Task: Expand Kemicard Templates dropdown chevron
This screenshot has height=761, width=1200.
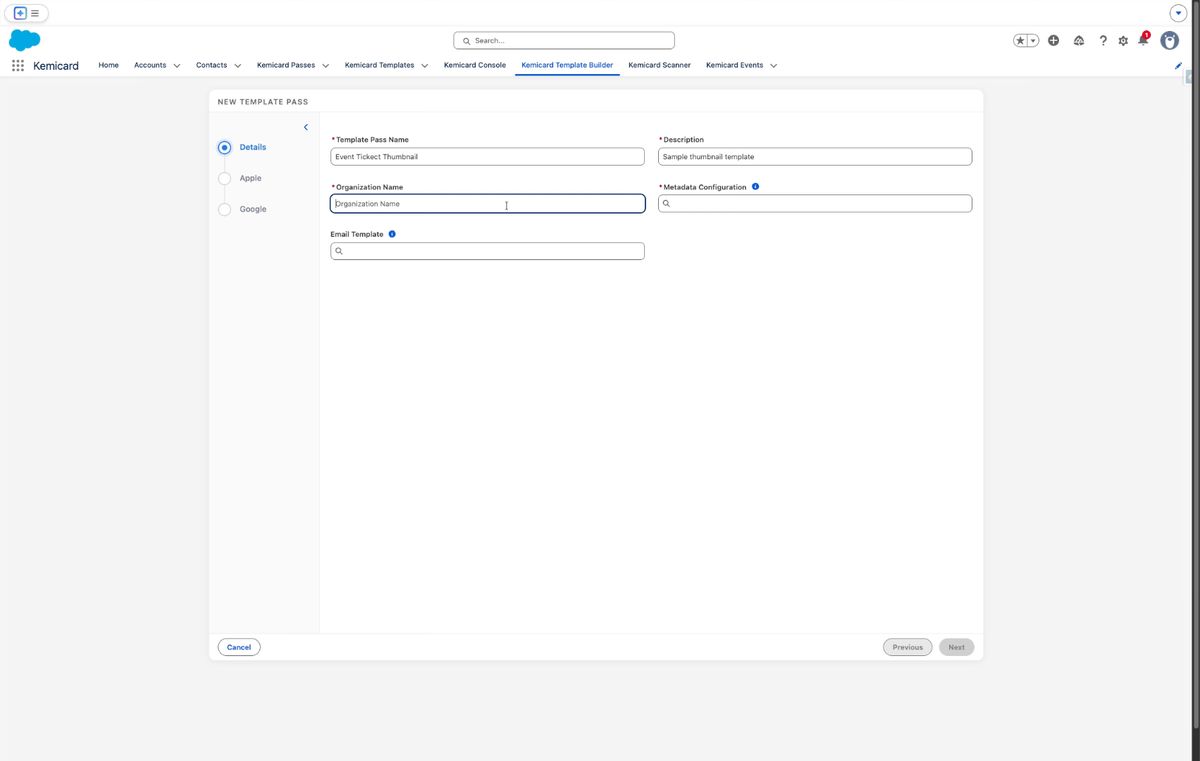Action: click(425, 66)
